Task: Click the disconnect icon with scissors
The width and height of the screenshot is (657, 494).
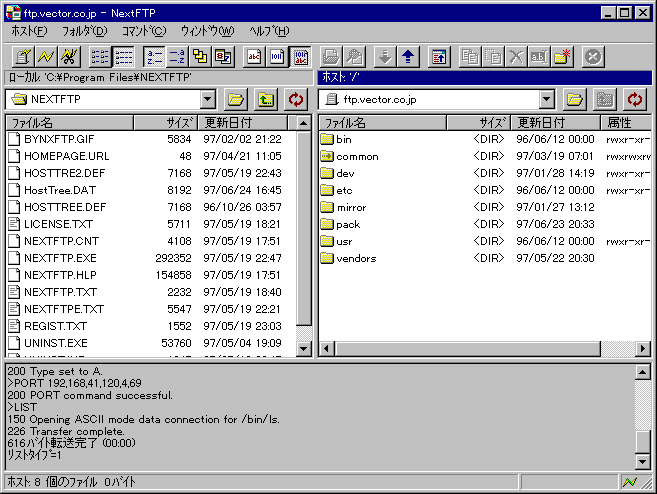Action: click(70, 57)
